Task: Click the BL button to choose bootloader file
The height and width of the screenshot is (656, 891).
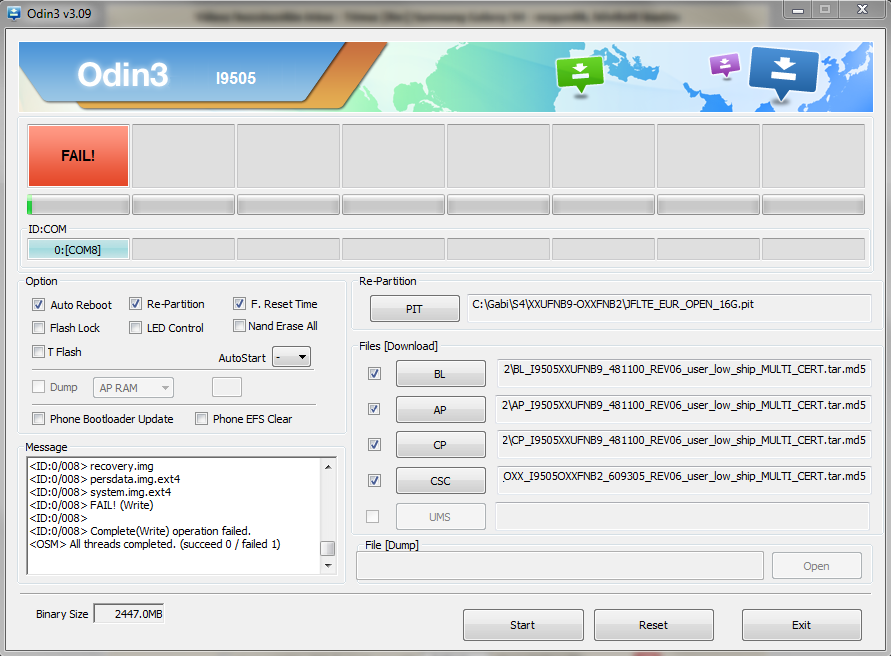Action: click(x=440, y=373)
